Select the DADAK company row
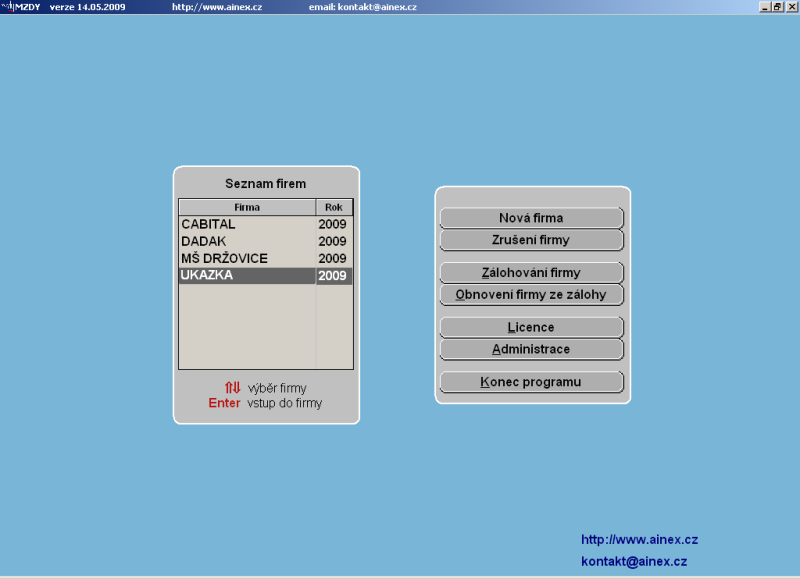Viewport: 800px width, 579px height. pyautogui.click(x=246, y=242)
